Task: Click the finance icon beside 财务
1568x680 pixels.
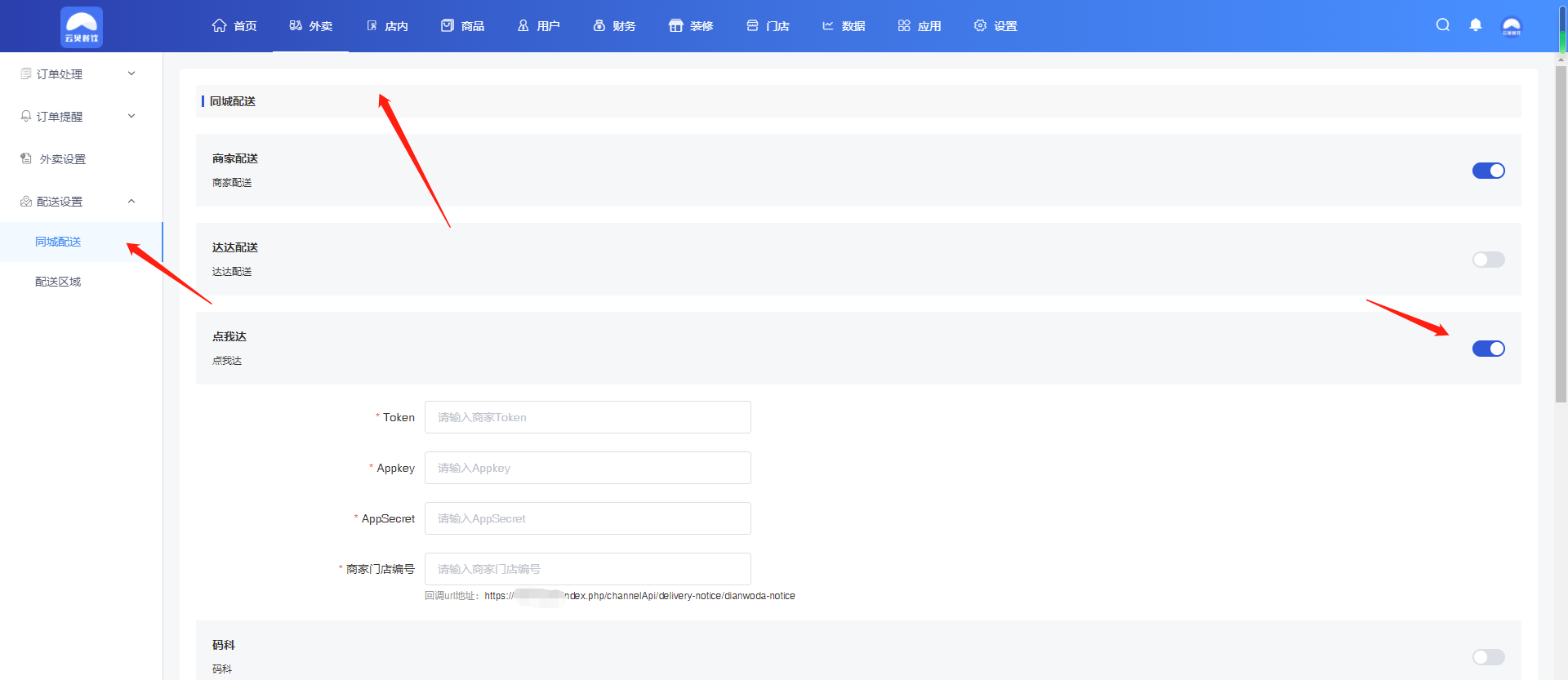Action: point(599,25)
